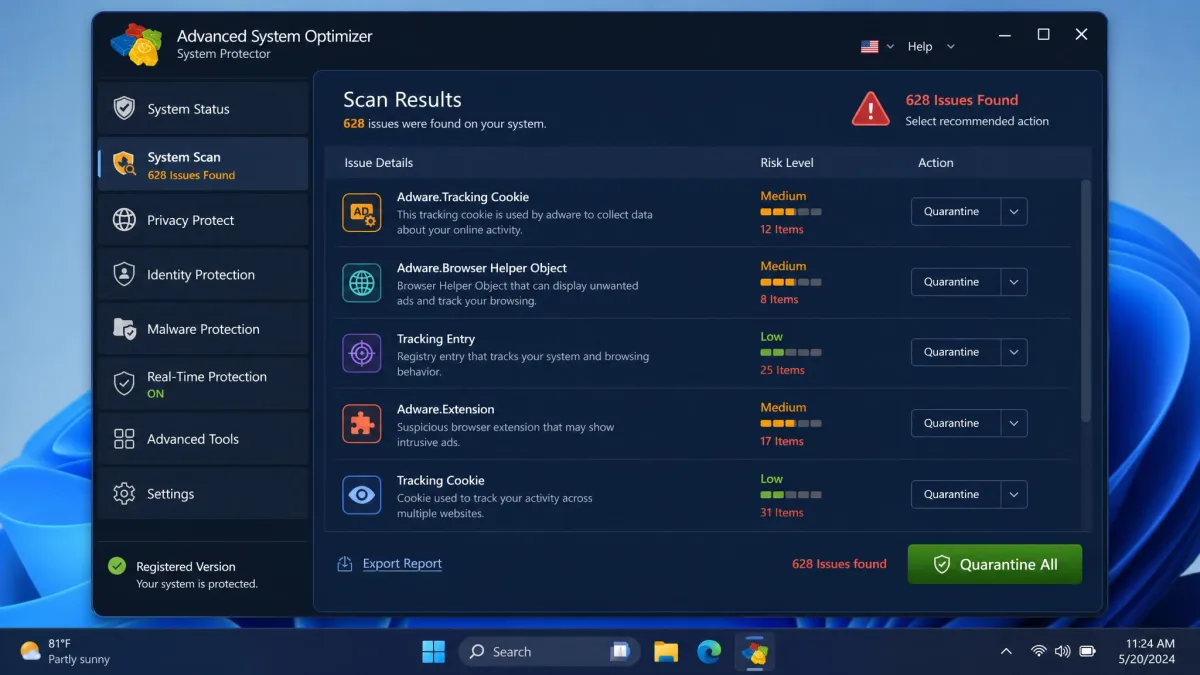The image size is (1200, 675).
Task: Click the Export Report download icon
Action: (x=345, y=564)
